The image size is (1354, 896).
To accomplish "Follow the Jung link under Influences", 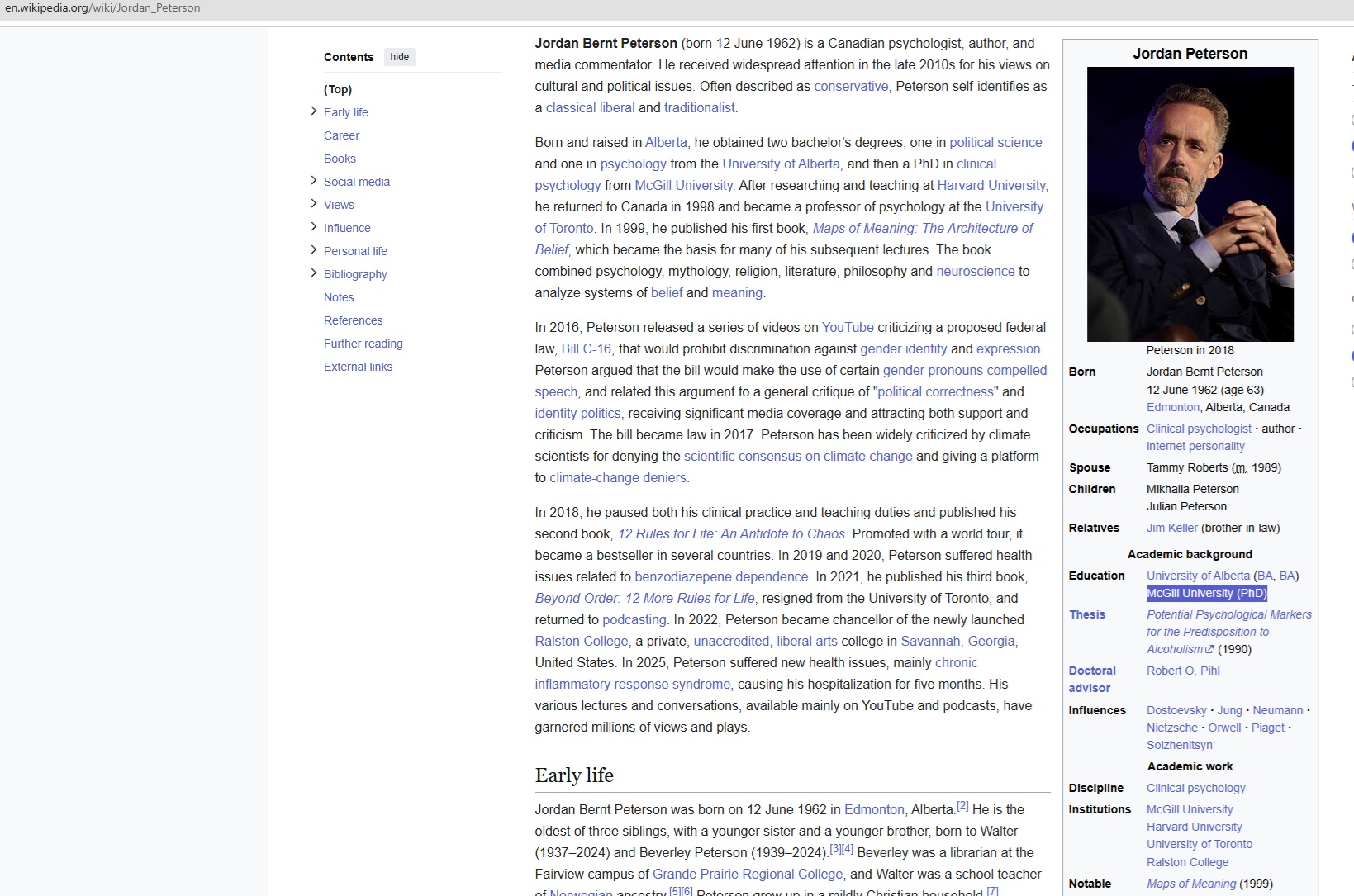I will point(1229,710).
